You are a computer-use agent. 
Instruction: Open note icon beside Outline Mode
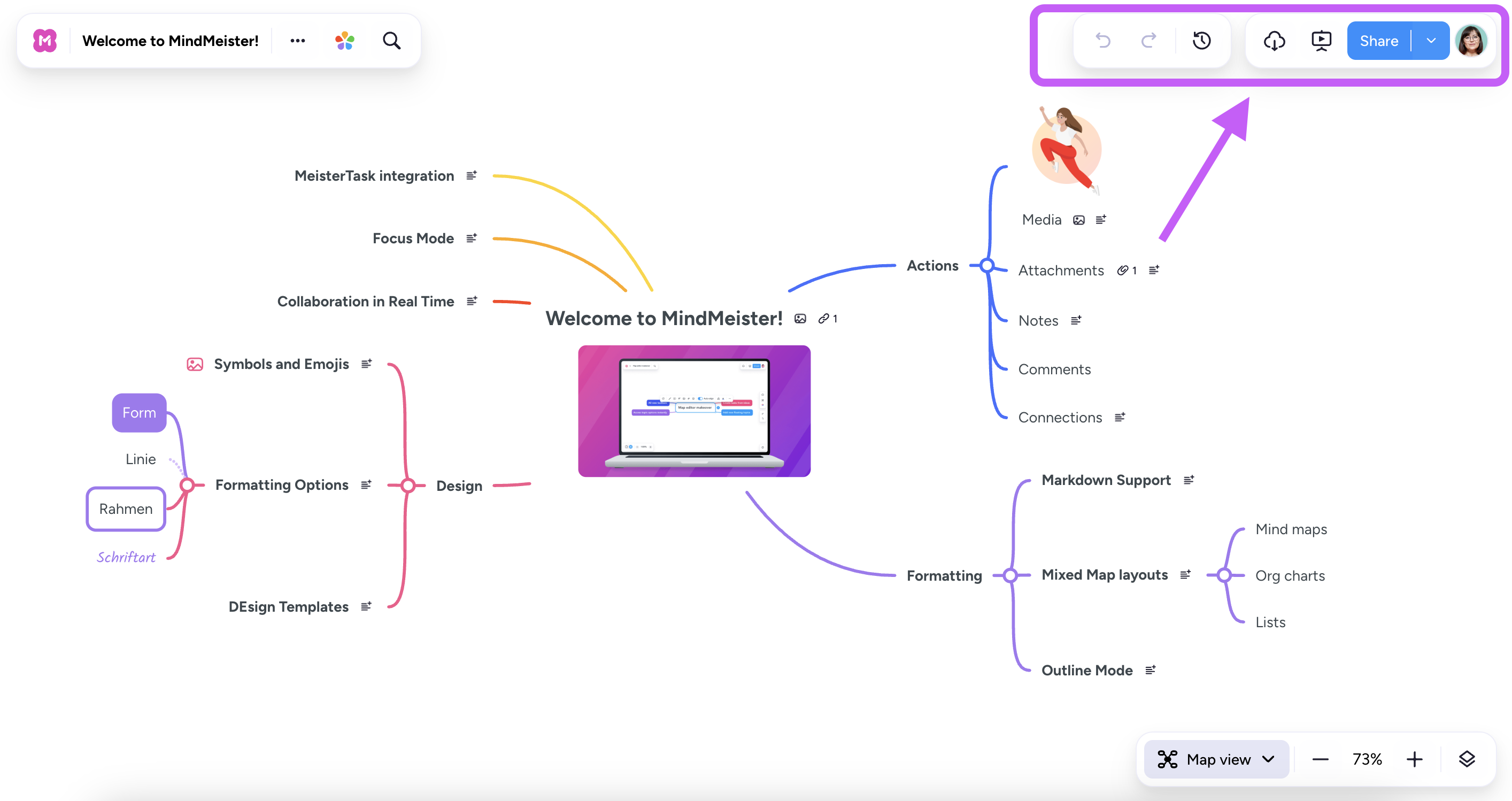(x=1151, y=669)
